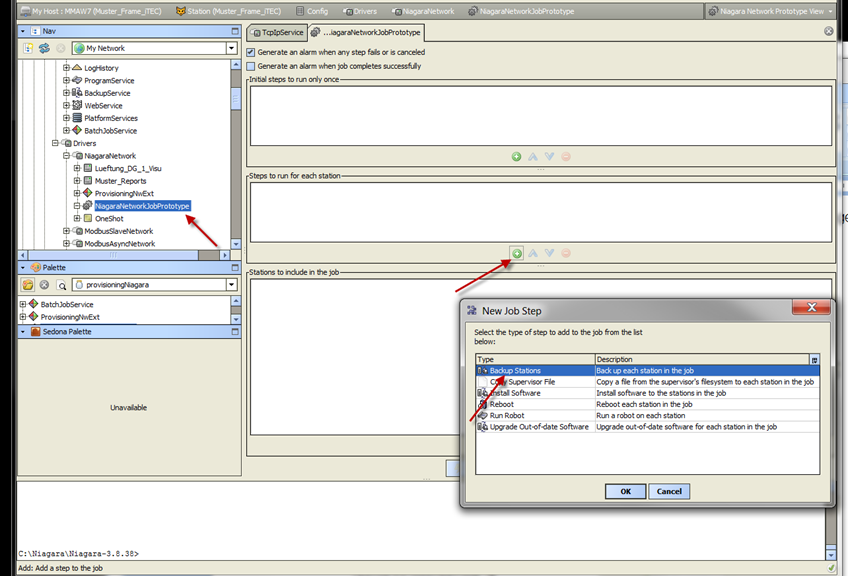This screenshot has width=848, height=576.
Task: Expand the OneShot node
Action: pos(77,219)
